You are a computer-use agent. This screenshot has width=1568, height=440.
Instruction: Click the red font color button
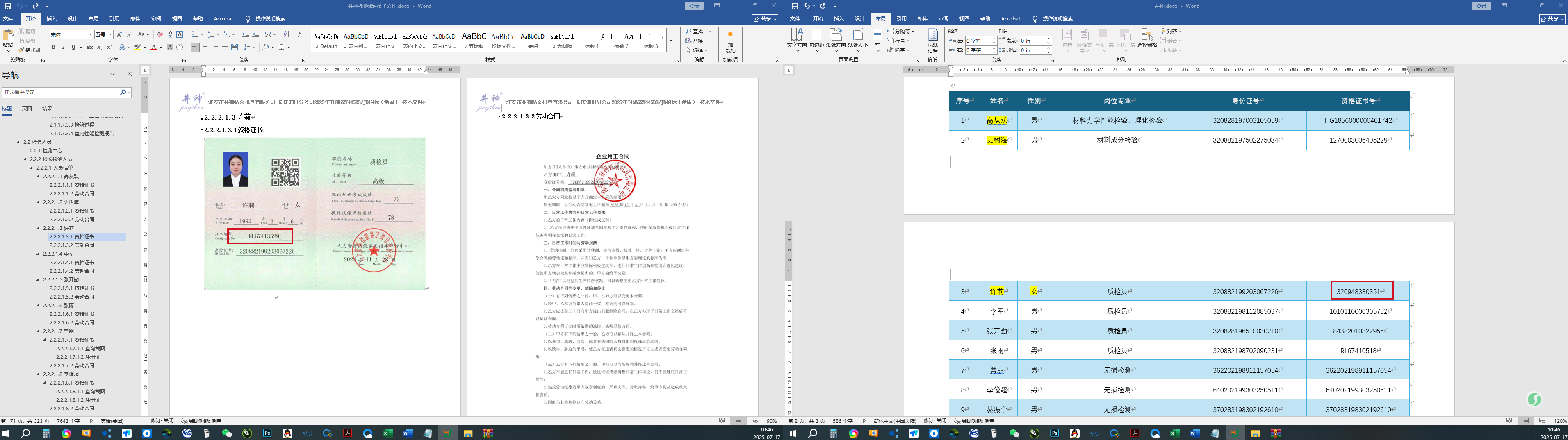pos(153,47)
